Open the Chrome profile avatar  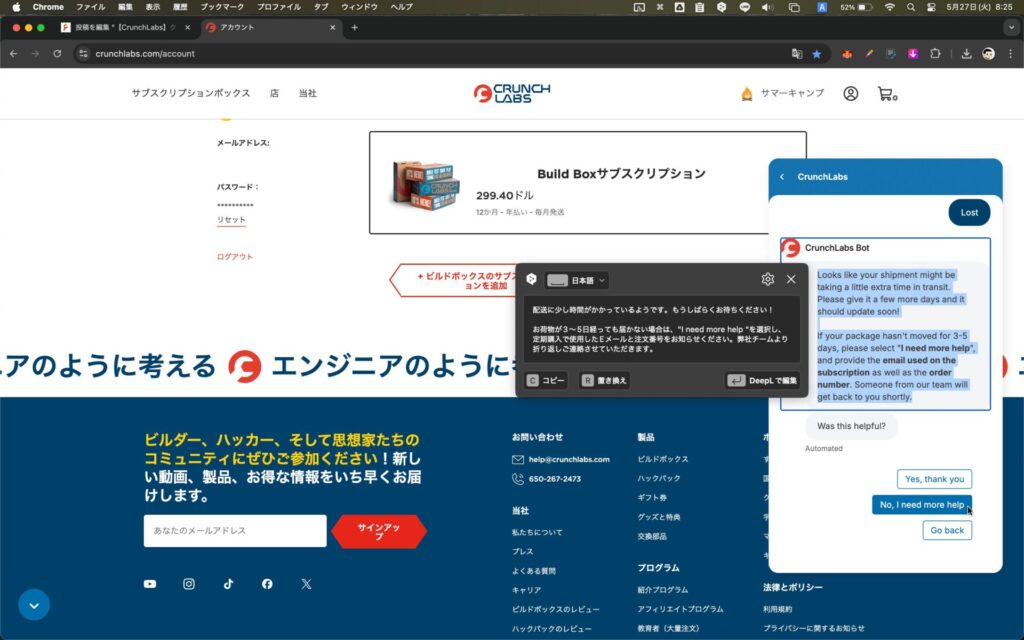(x=989, y=54)
